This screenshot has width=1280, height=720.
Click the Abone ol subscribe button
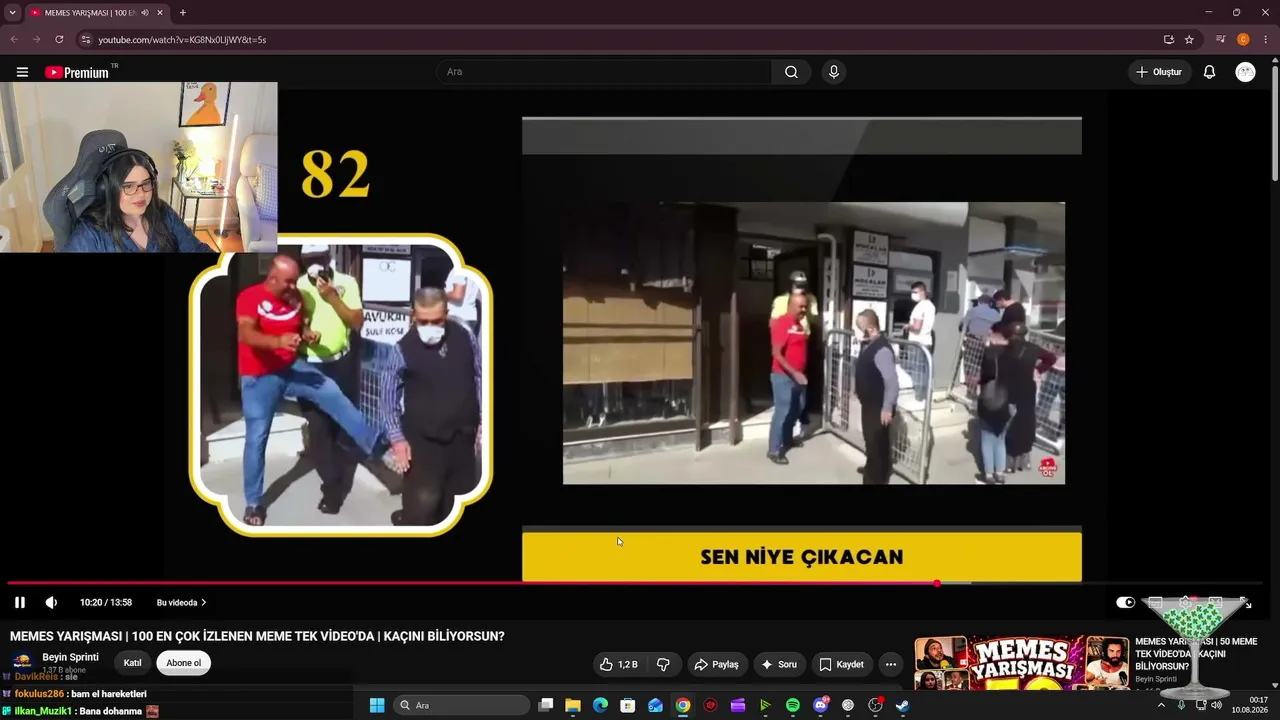point(183,663)
